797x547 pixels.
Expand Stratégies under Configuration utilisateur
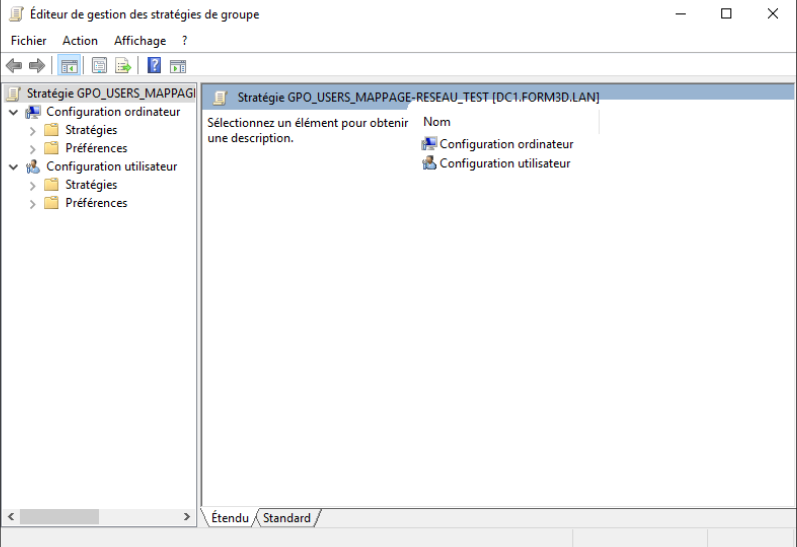point(33,186)
